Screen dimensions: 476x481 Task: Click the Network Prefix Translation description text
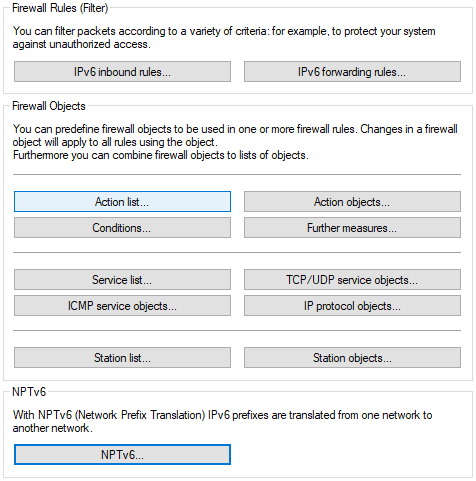pyautogui.click(x=222, y=421)
